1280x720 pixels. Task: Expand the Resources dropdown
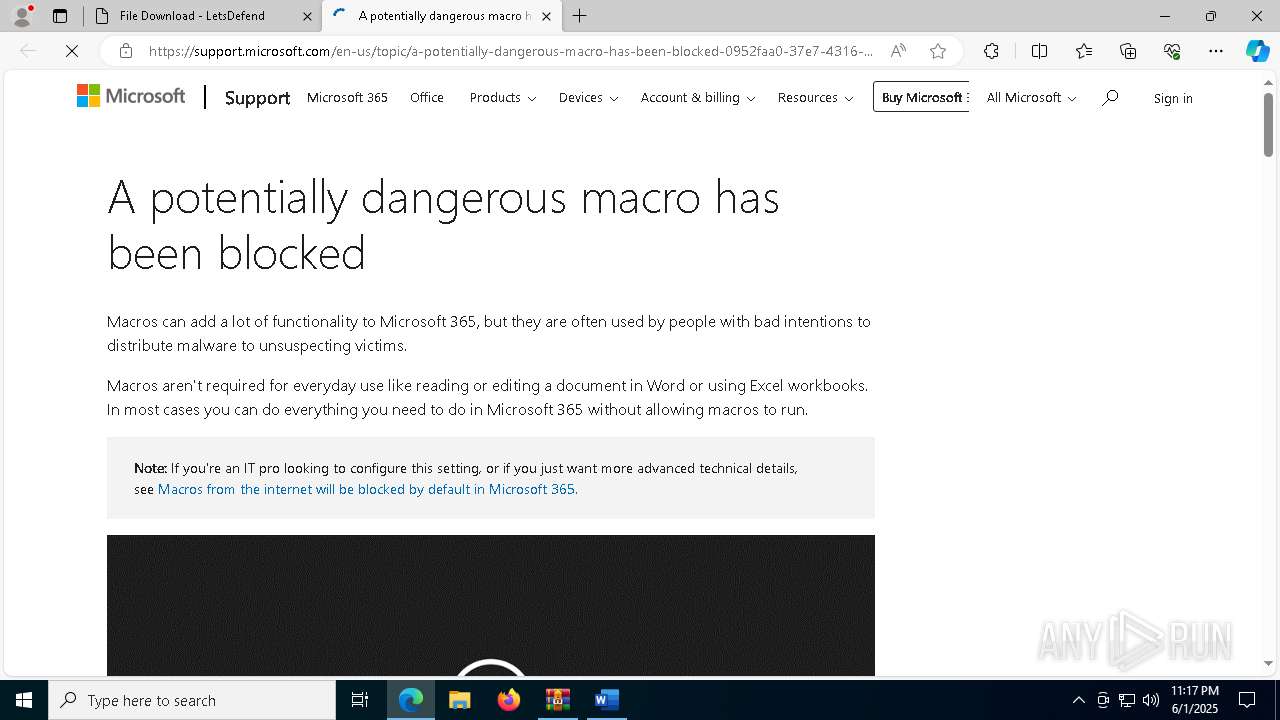[x=815, y=97]
